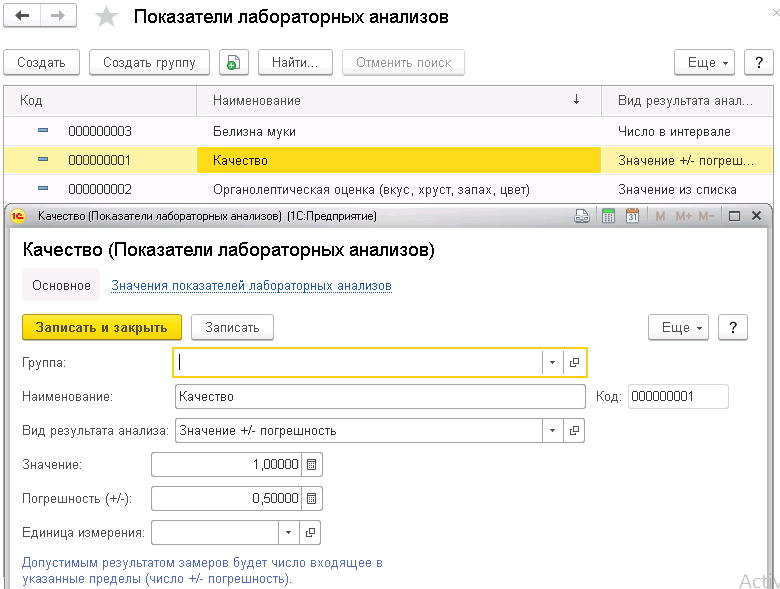Open the calculator from the dialog title bar
780x589 pixels.
coord(607,215)
